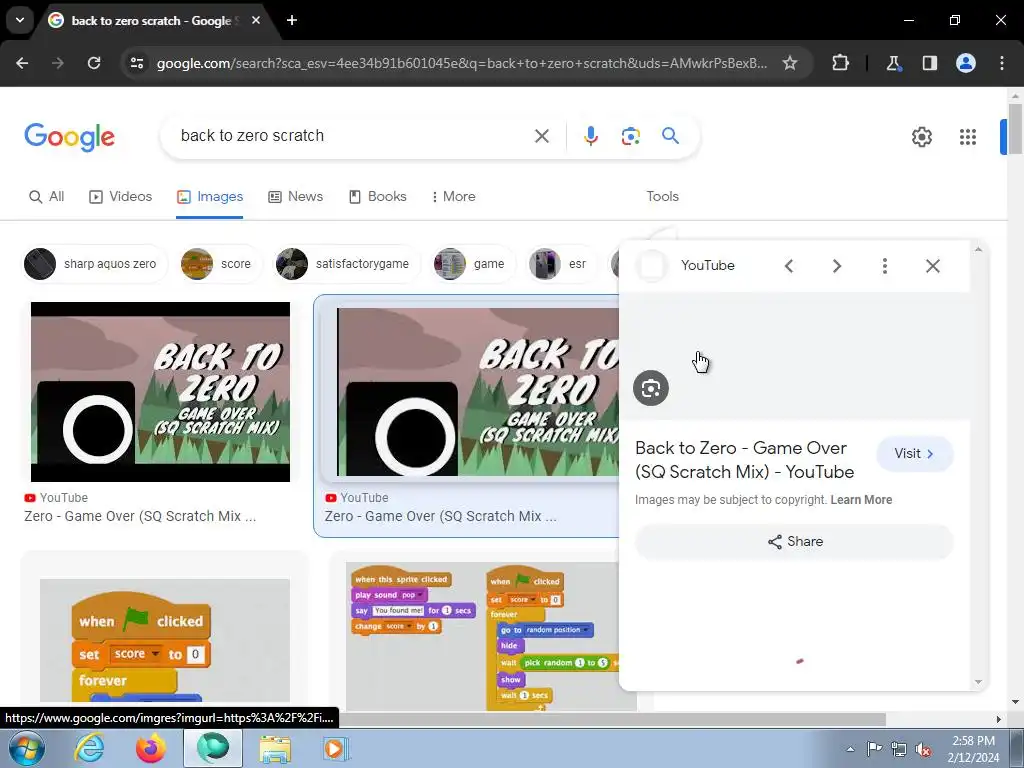This screenshot has height=768, width=1024.
Task: Show next image in preview panel
Action: click(837, 266)
